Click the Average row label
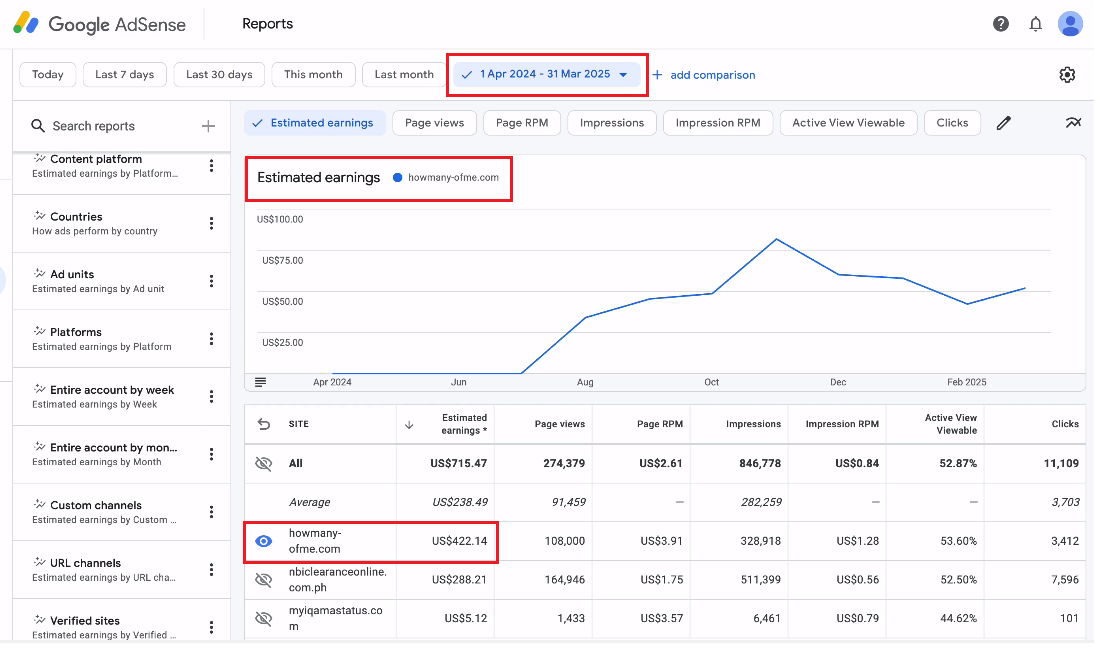This screenshot has width=1095, height=650. (x=309, y=502)
